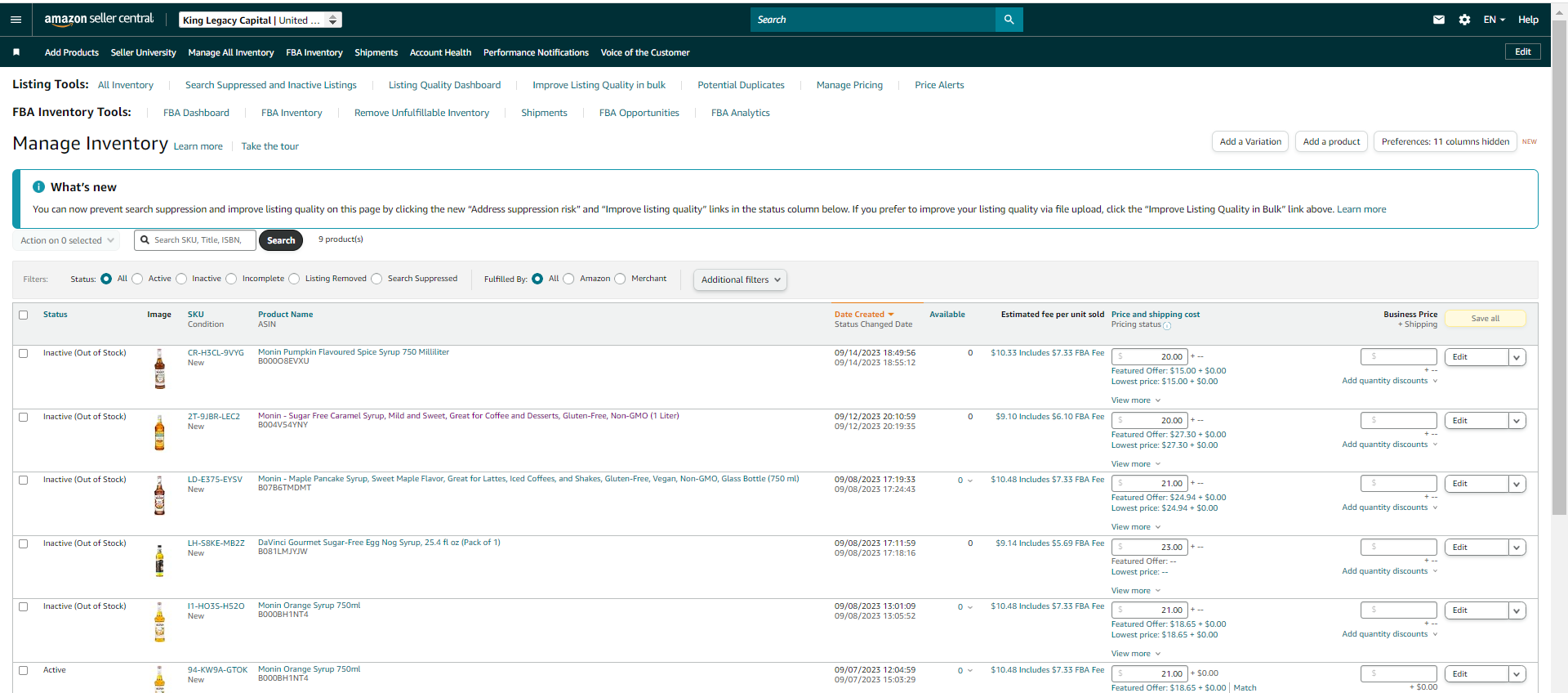This screenshot has height=693, width=1568.
Task: Open the FBA Analytics tool tab
Action: [741, 113]
